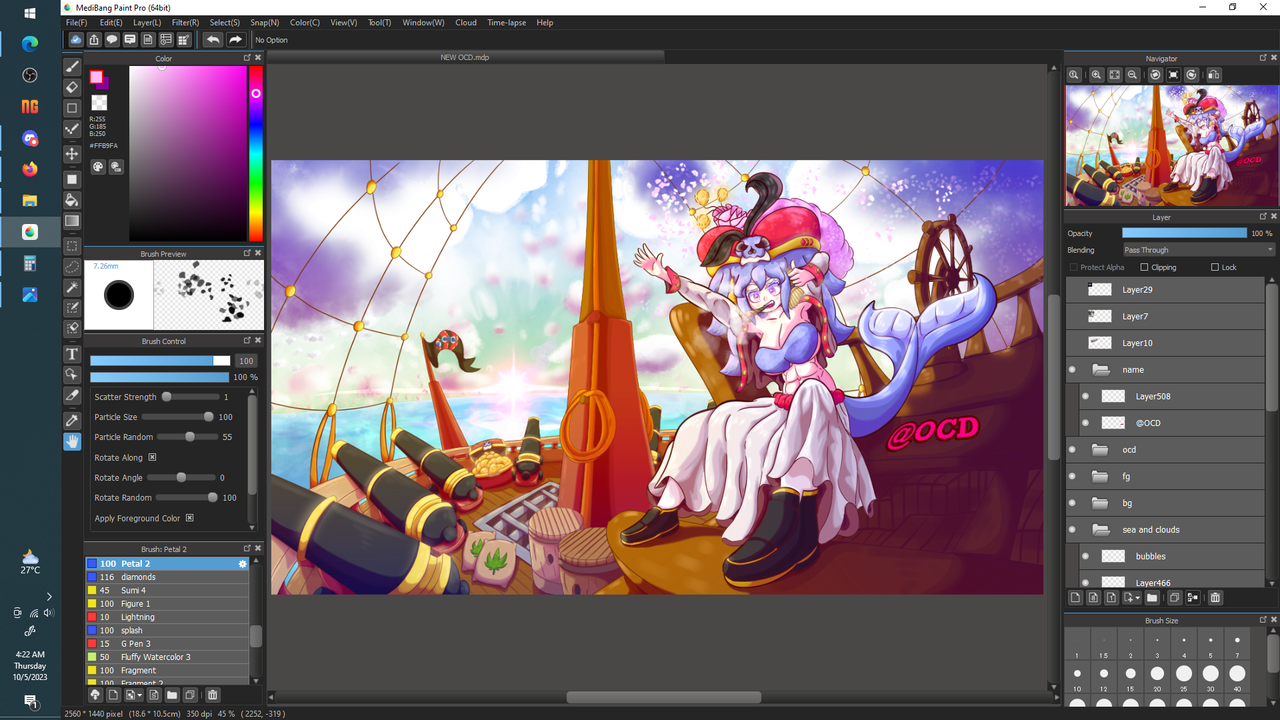Delete the selected brush via trash icon
This screenshot has width=1280, height=720.
tap(212, 694)
